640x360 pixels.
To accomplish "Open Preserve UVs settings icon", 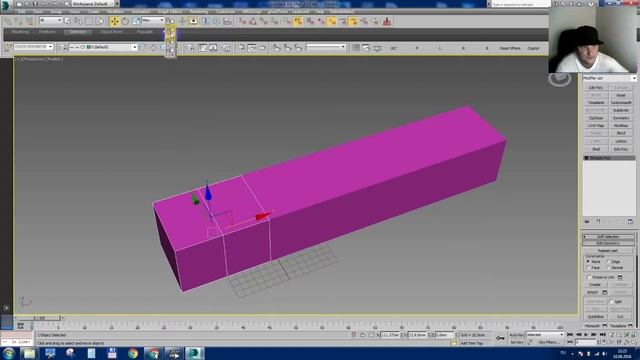I will [x=620, y=277].
